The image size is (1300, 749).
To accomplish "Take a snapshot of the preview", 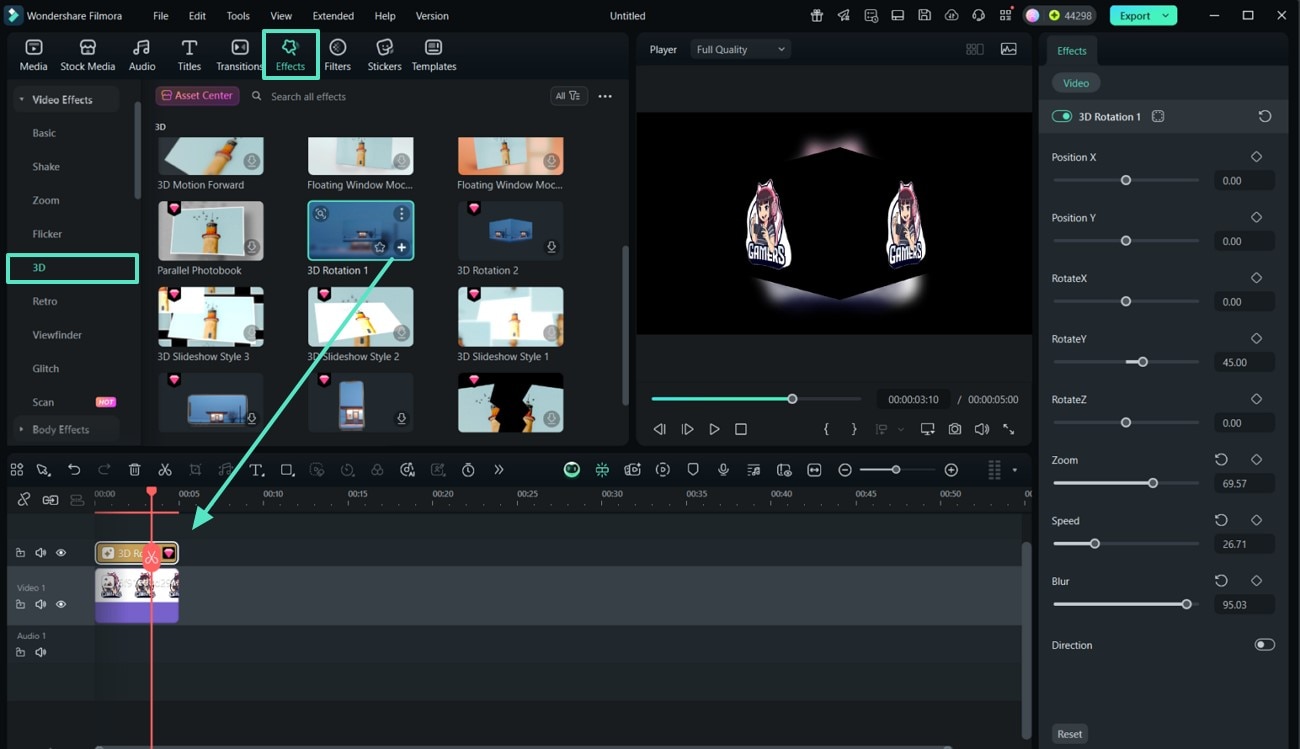I will click(955, 429).
